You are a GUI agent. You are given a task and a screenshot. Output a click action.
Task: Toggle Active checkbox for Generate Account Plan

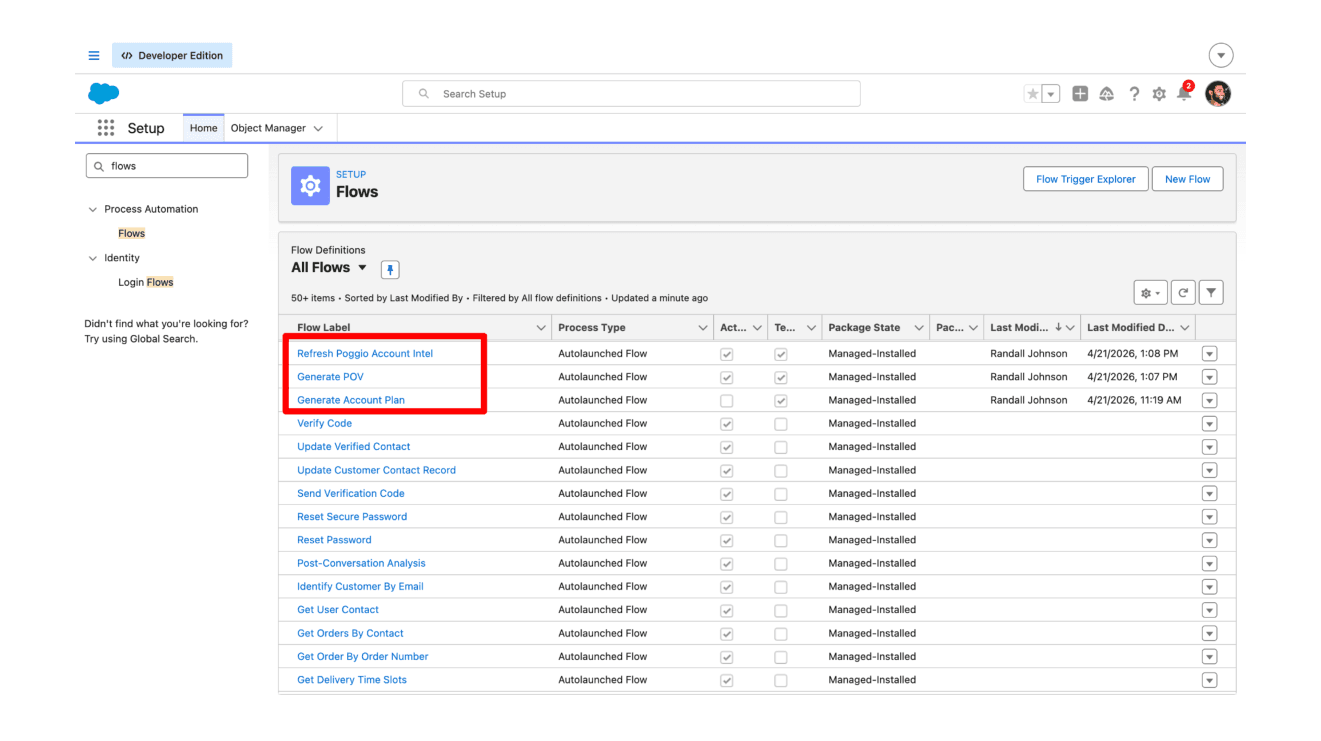pos(727,401)
